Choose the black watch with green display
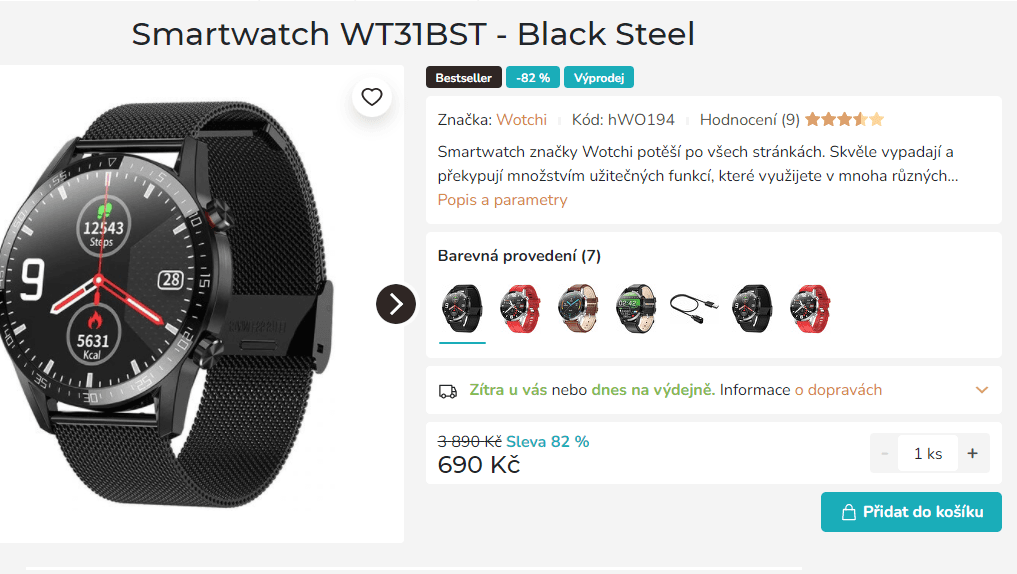Screen dimensions: 1017x574 coord(636,309)
